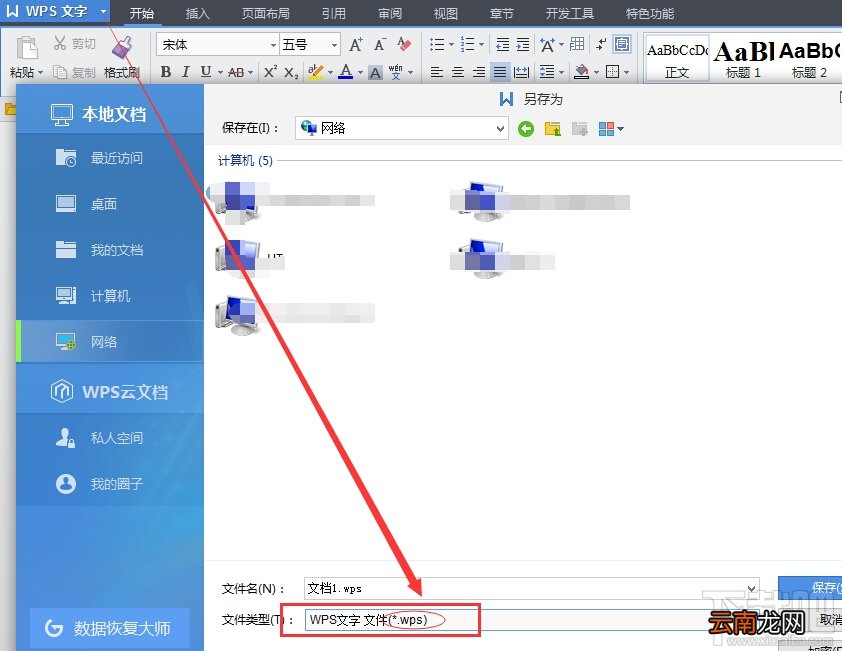The image size is (842, 651).
Task: Open the line spacing dropdown arrow
Action: [x=562, y=73]
